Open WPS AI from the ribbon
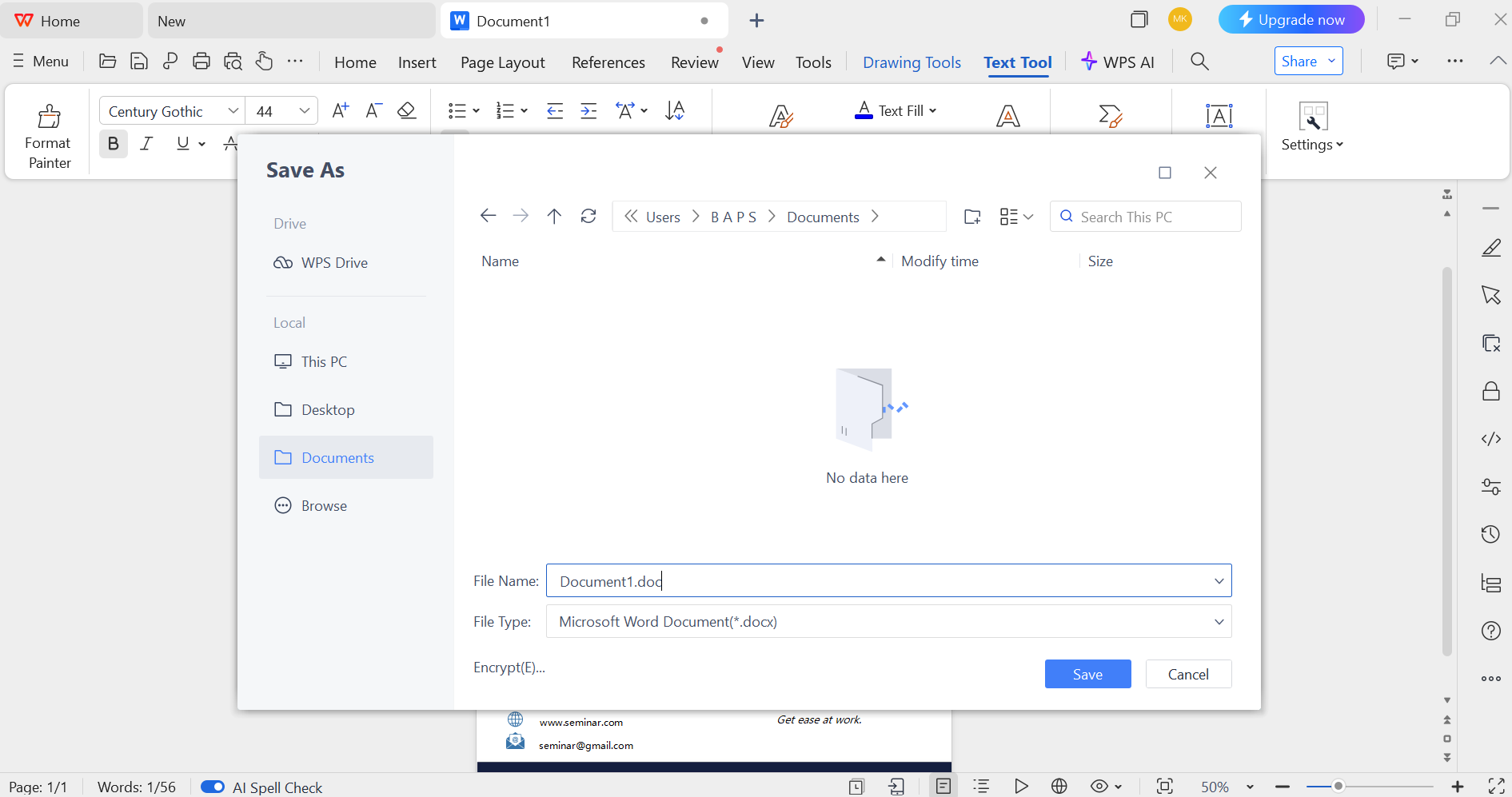Screen dimensions: 1512x797 [1118, 62]
